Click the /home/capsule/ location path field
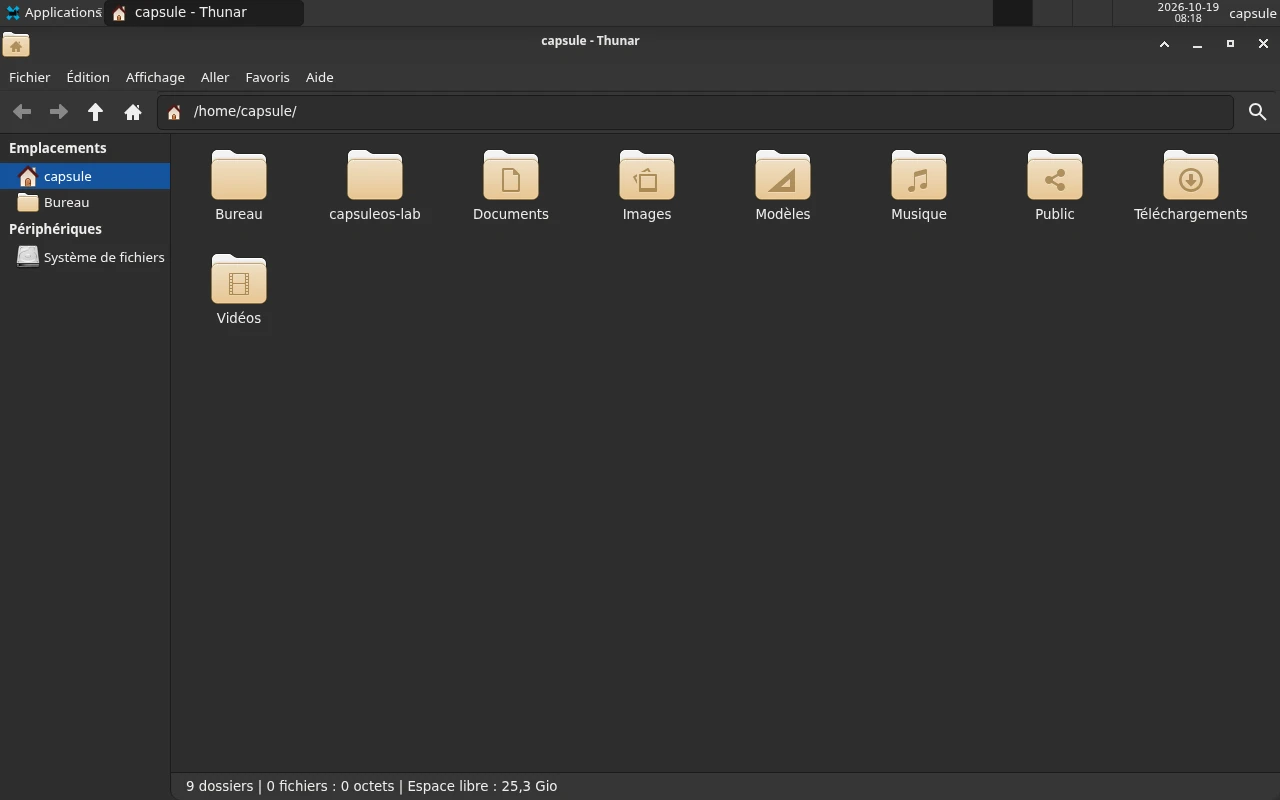 (x=695, y=112)
